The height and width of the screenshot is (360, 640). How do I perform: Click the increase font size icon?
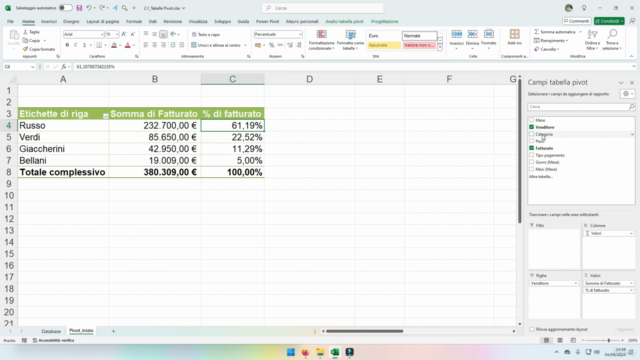tap(124, 34)
